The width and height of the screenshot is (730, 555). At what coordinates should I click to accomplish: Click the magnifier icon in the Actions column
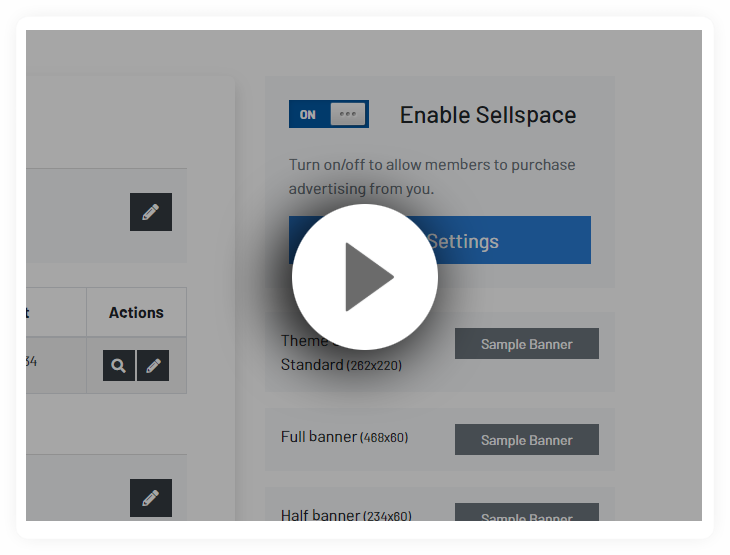click(118, 366)
